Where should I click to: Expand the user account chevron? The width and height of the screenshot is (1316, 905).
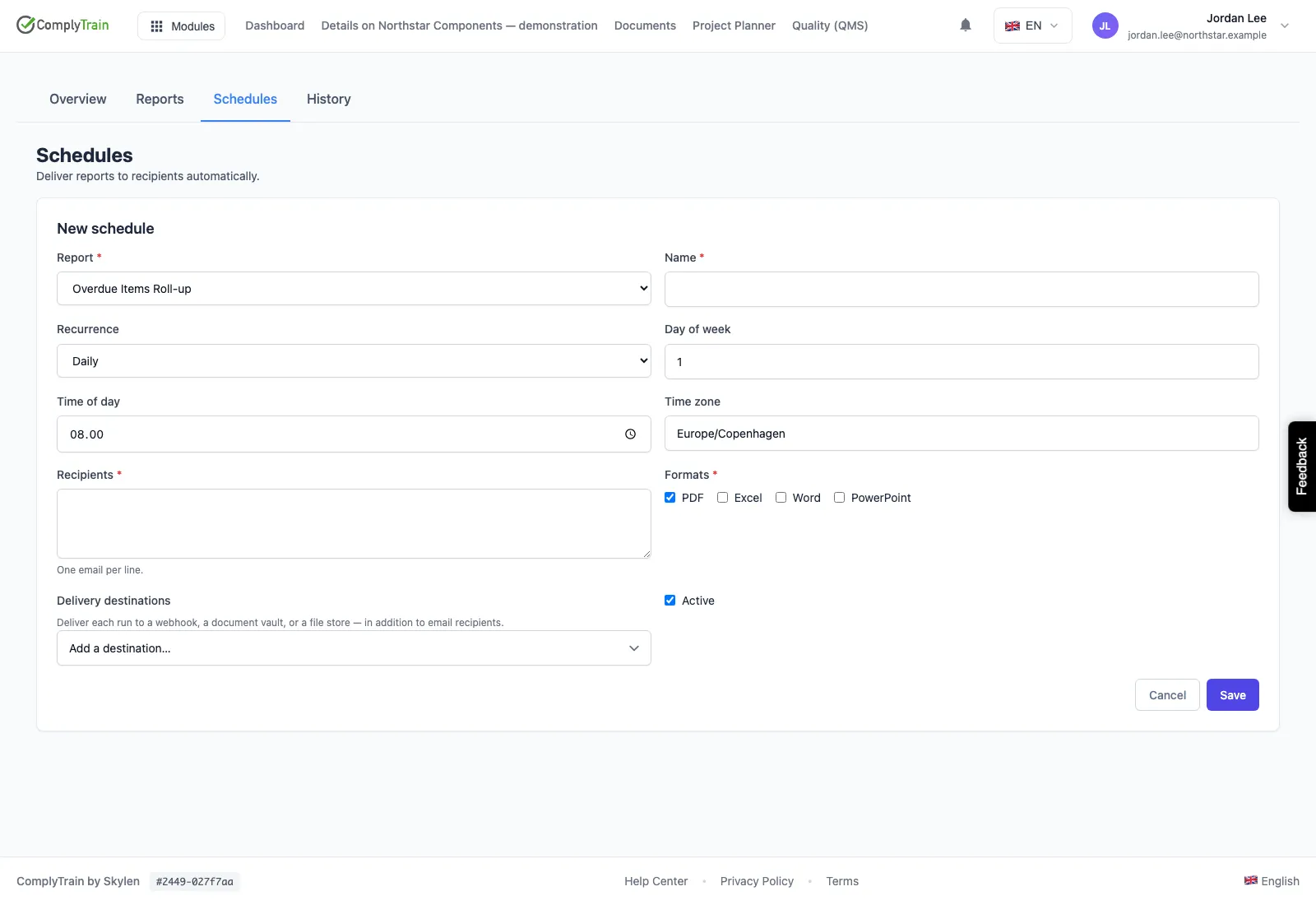[1285, 26]
